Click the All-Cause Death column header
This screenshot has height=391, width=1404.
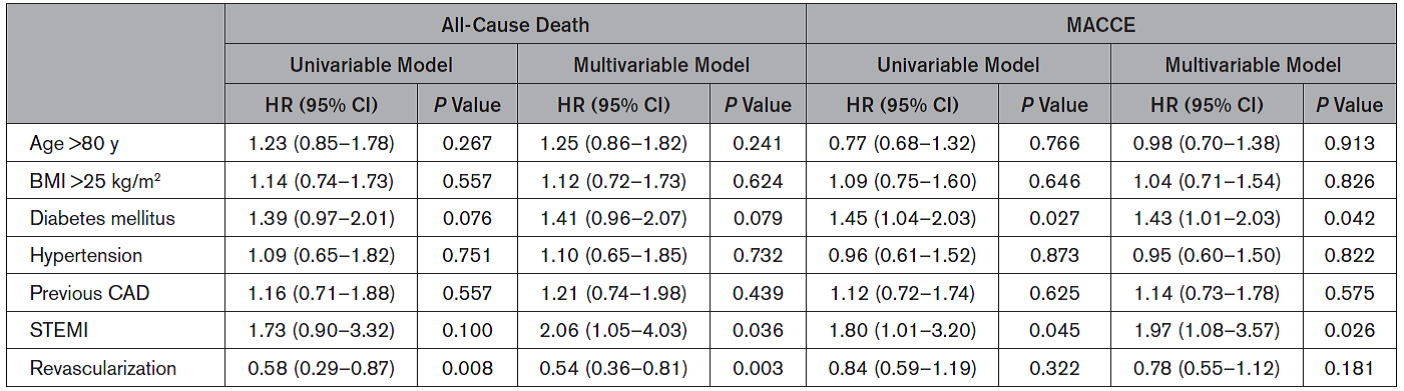click(x=515, y=25)
